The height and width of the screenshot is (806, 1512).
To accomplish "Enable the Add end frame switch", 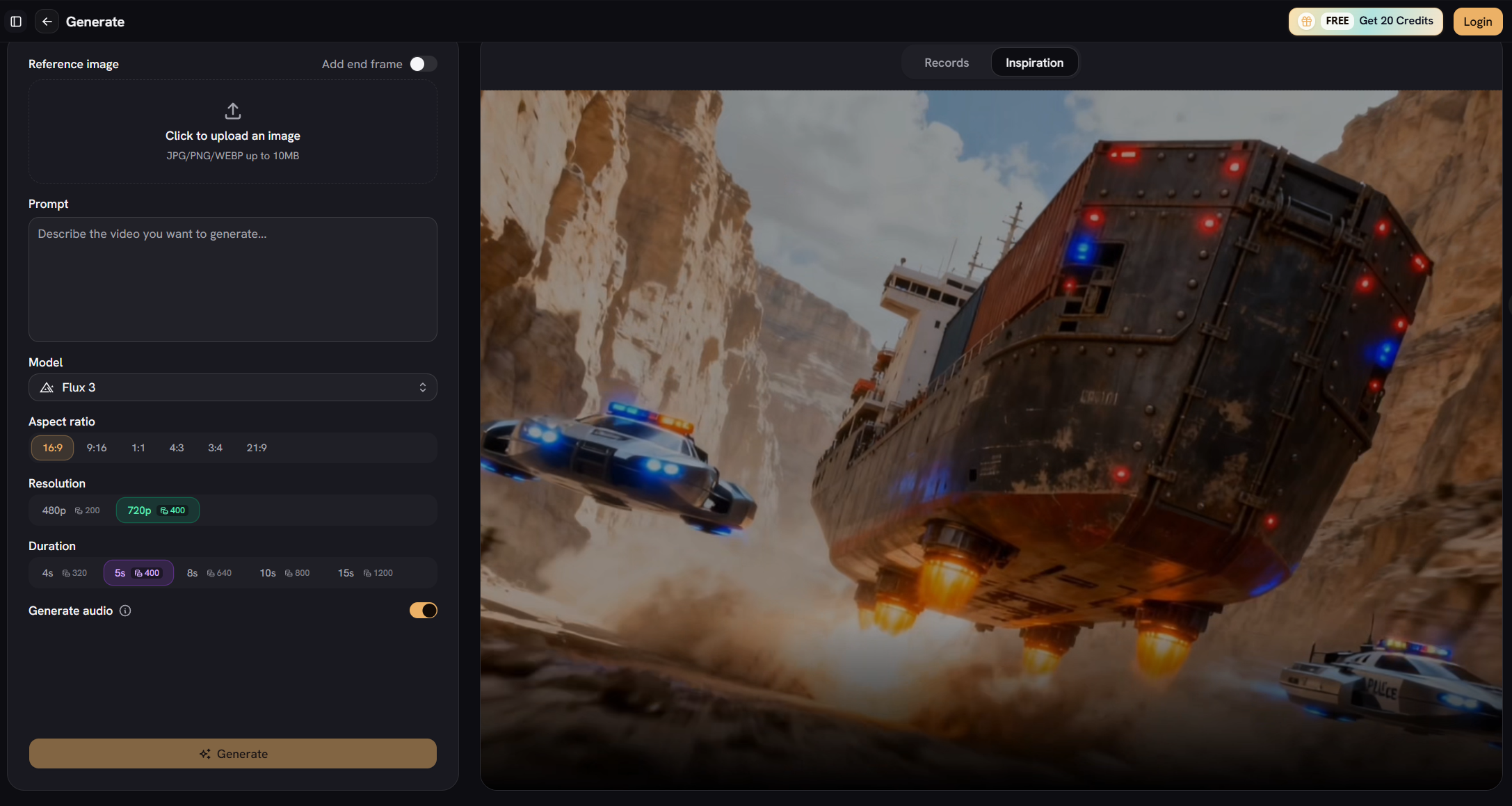I will point(423,64).
